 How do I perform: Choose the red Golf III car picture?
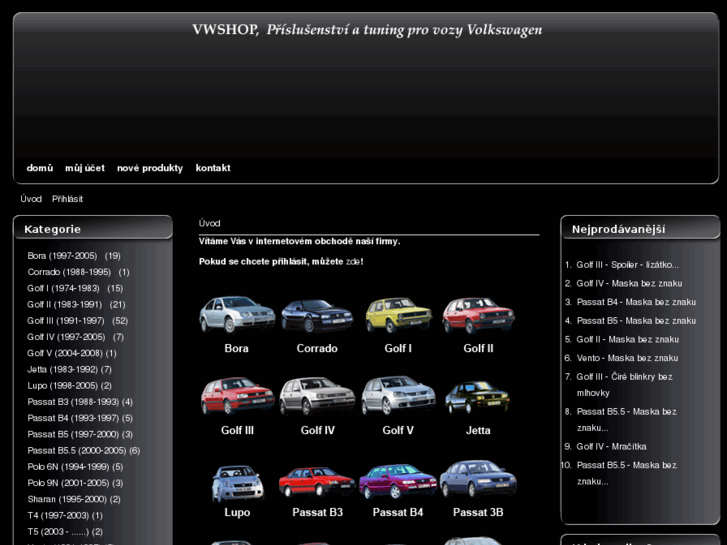(x=236, y=397)
